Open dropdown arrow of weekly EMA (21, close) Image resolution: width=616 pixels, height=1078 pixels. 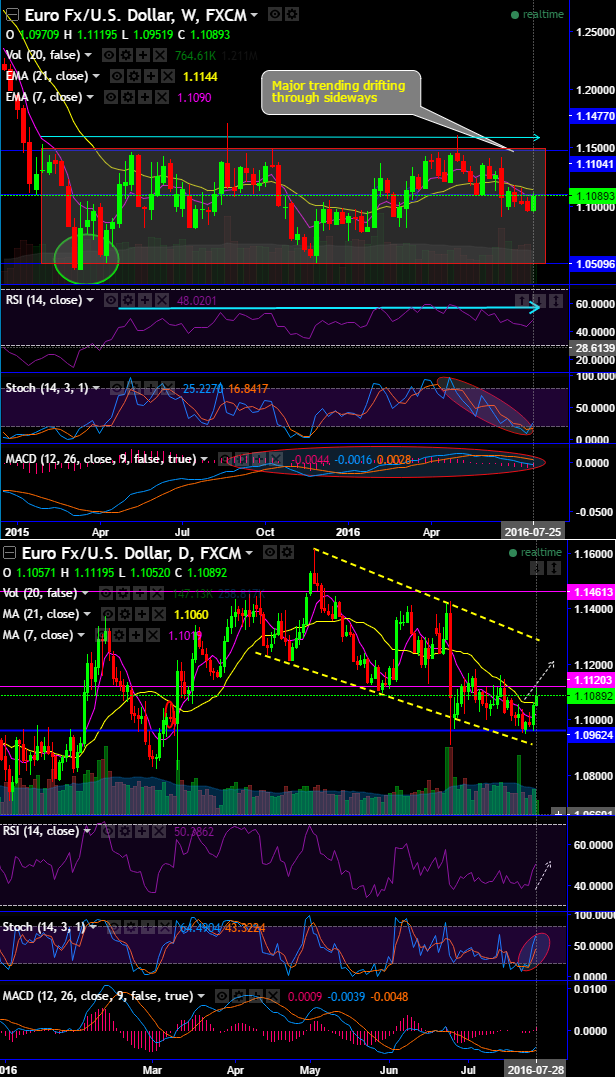[96, 76]
